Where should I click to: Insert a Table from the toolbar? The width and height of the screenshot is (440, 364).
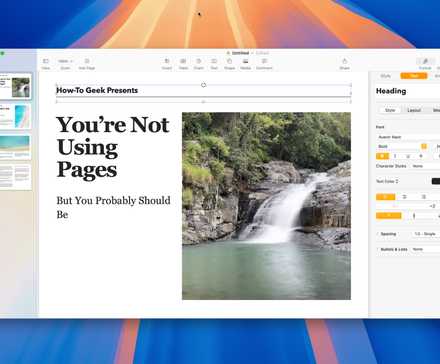click(x=183, y=64)
